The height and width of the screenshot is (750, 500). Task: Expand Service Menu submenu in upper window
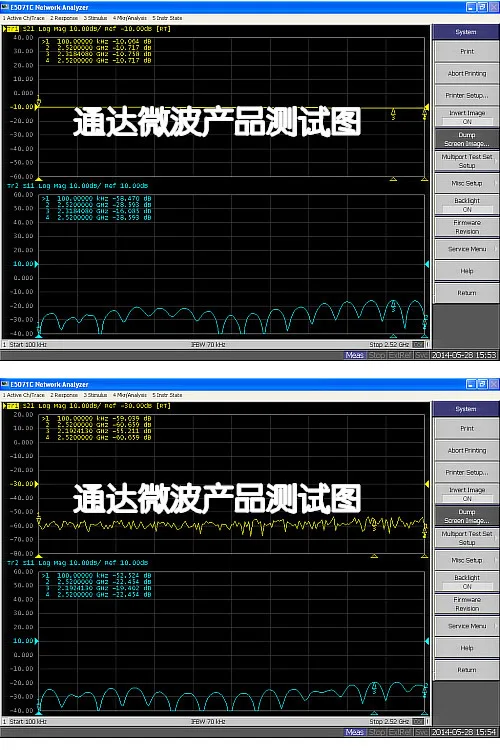(x=467, y=249)
